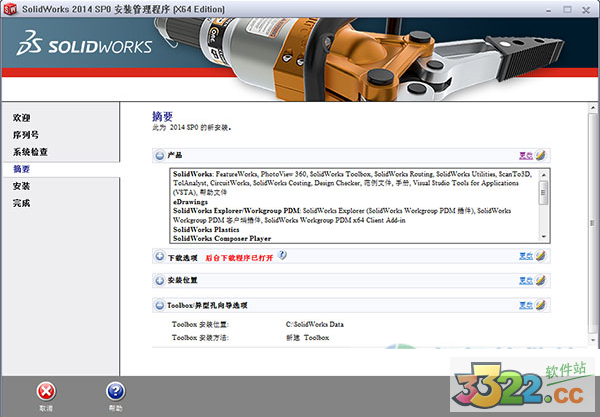Click the product list scroll up arrow
The image size is (600, 417).
(x=543, y=174)
